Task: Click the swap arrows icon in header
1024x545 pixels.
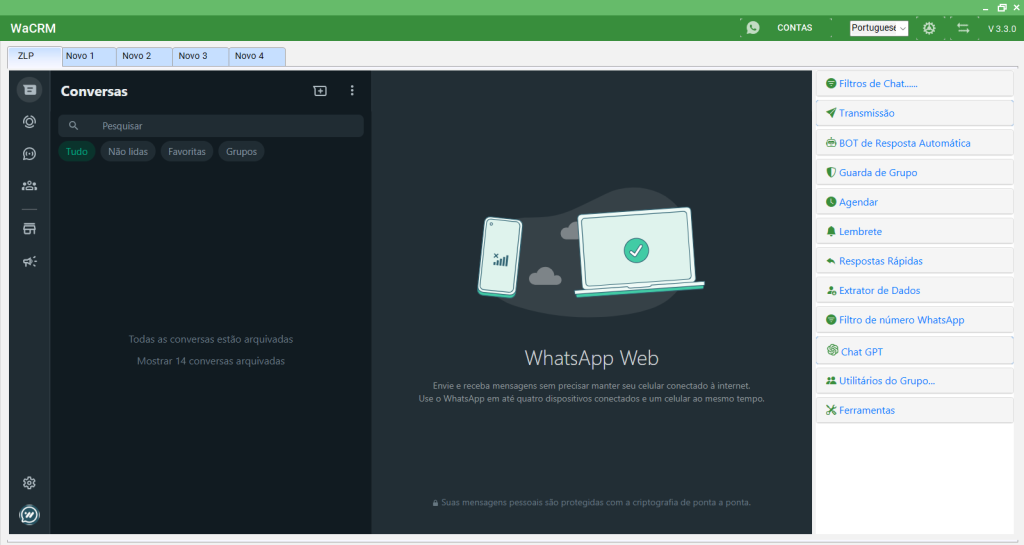Action: point(963,28)
